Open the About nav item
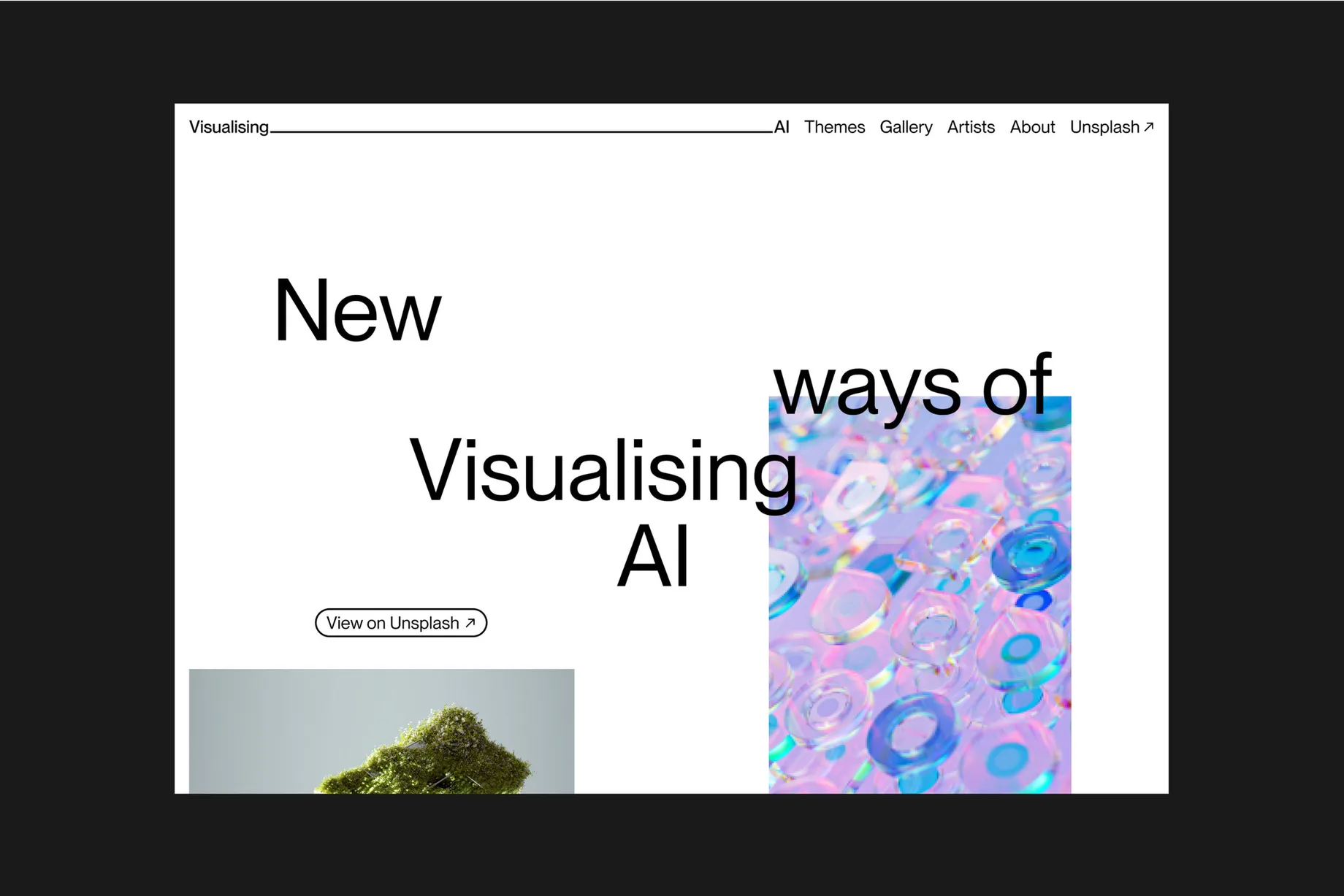1344x896 pixels. [1032, 127]
